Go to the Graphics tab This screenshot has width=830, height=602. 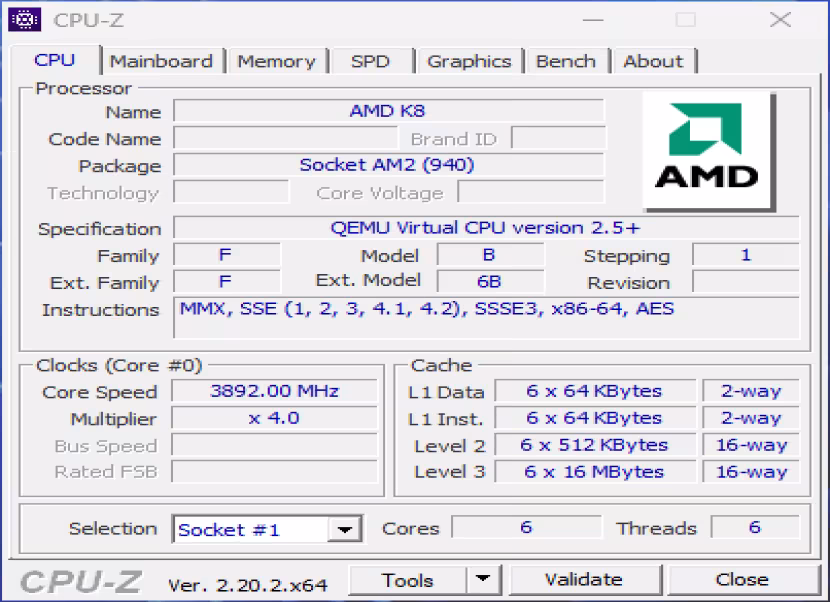pos(469,61)
